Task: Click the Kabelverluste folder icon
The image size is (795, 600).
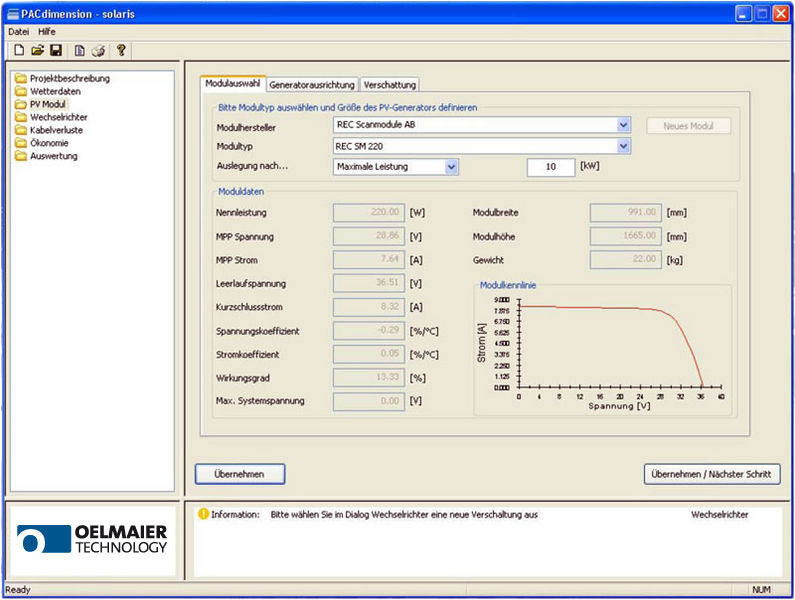Action: click(x=21, y=130)
